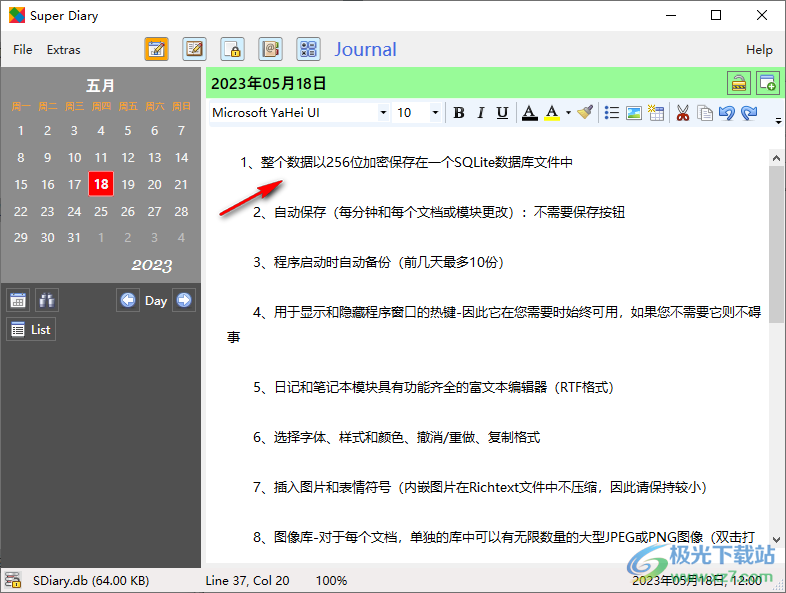Click the add new entry icon

pos(767,83)
